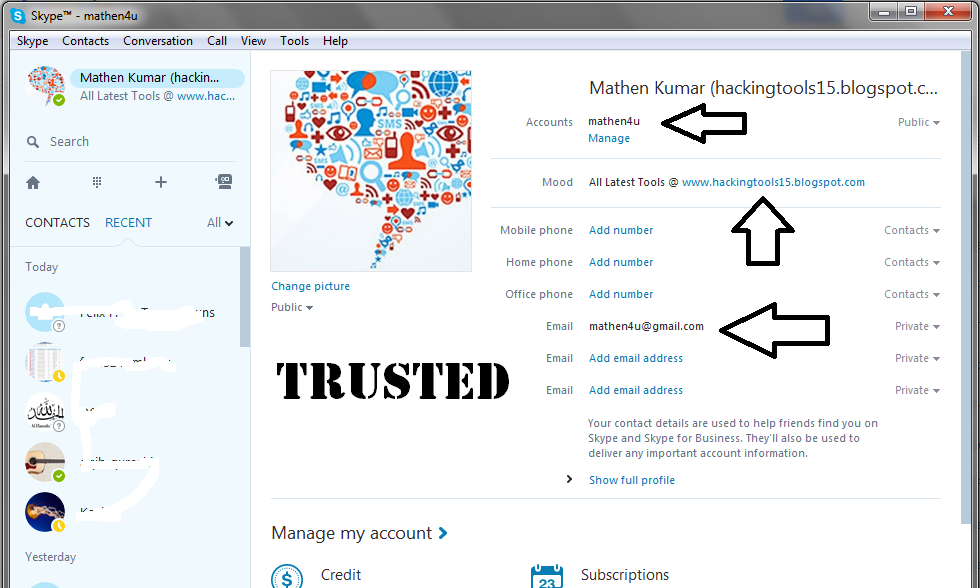Open the View menu
This screenshot has width=980, height=588.
pyautogui.click(x=253, y=41)
